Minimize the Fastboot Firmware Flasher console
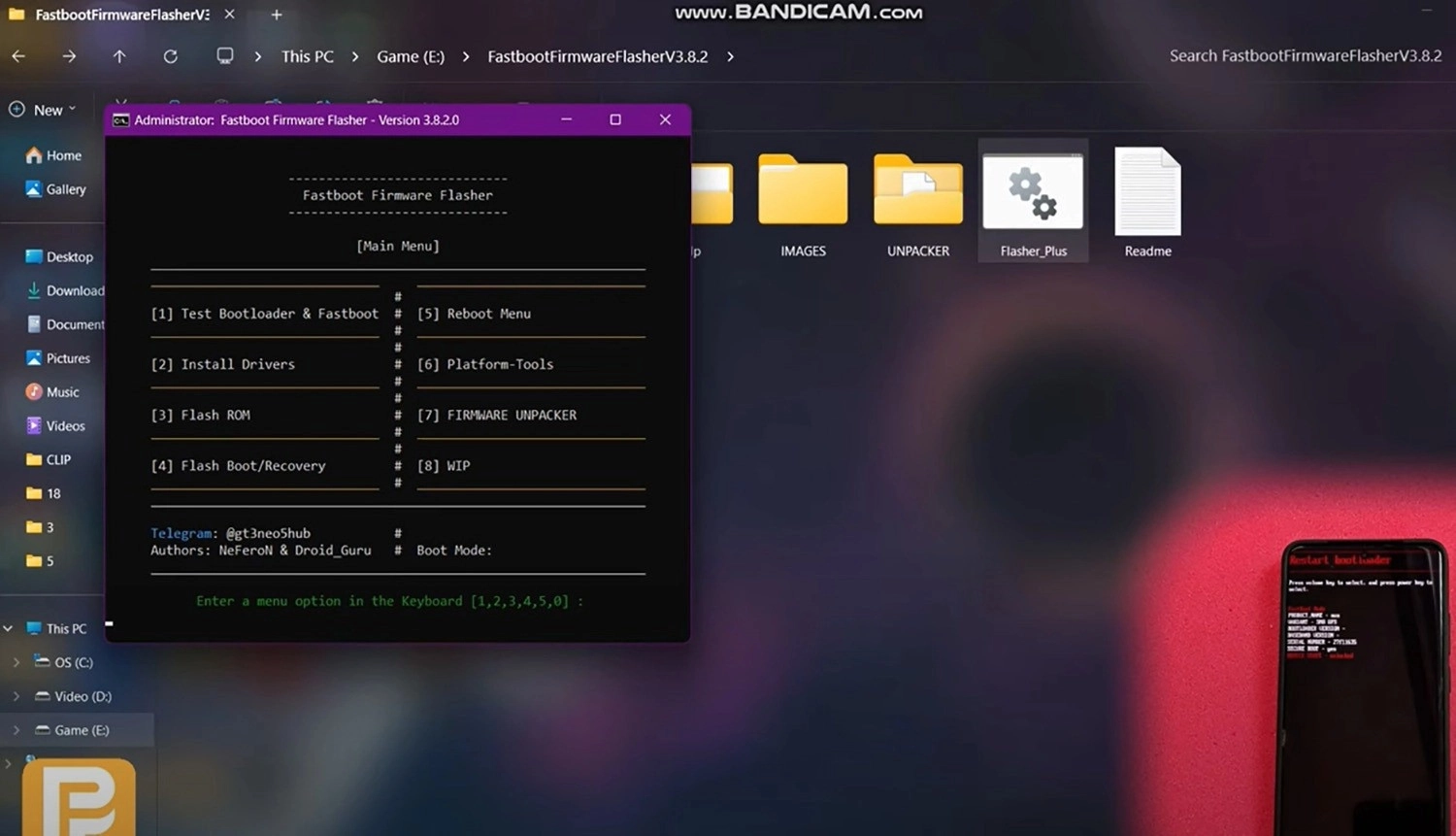 [567, 119]
